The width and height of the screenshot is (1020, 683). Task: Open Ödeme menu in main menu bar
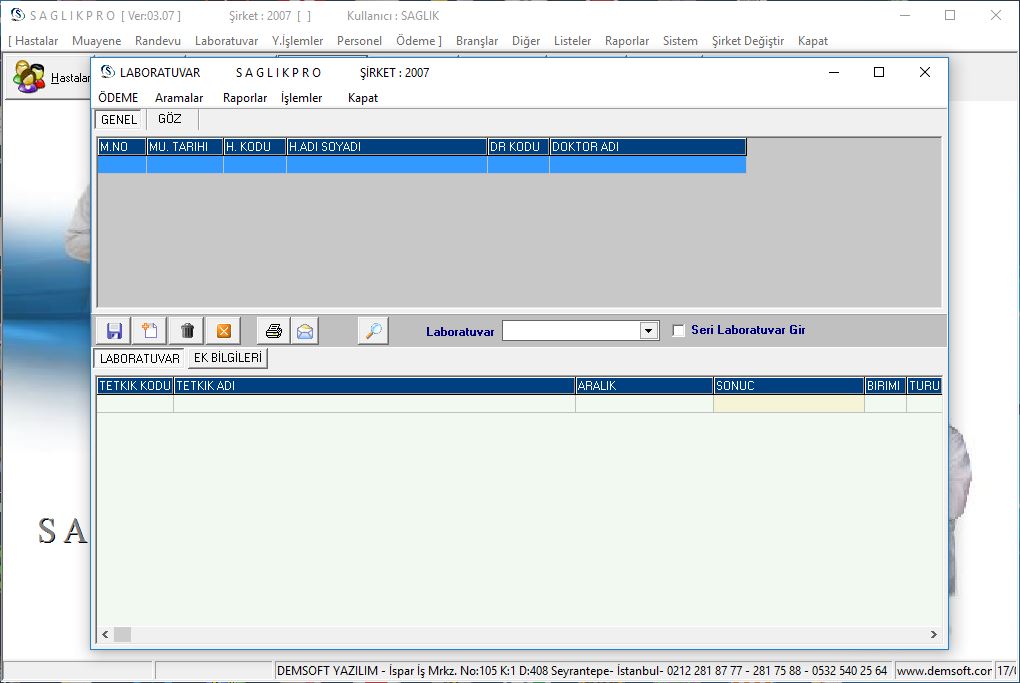(x=416, y=41)
